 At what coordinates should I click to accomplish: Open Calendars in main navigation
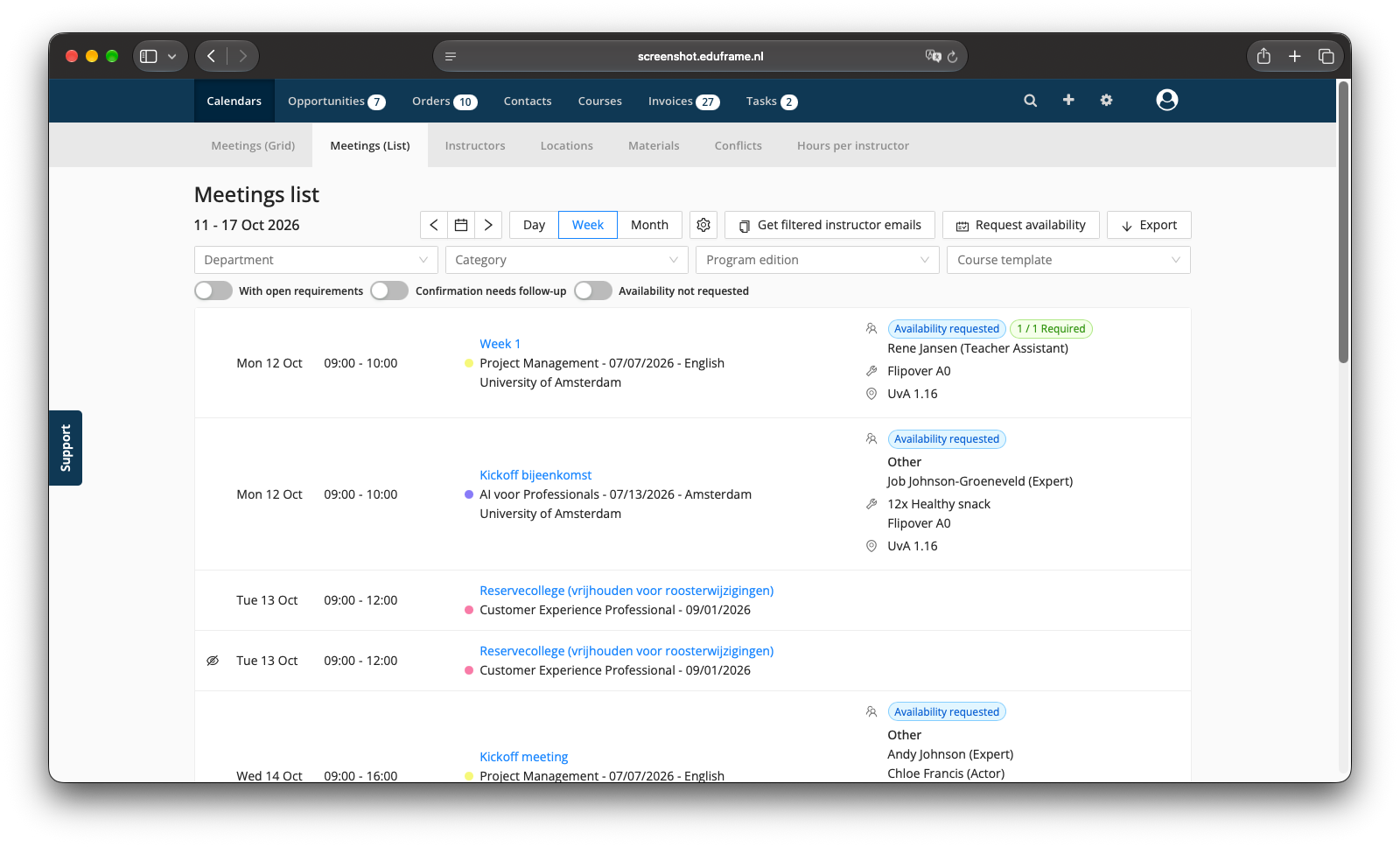point(234,101)
